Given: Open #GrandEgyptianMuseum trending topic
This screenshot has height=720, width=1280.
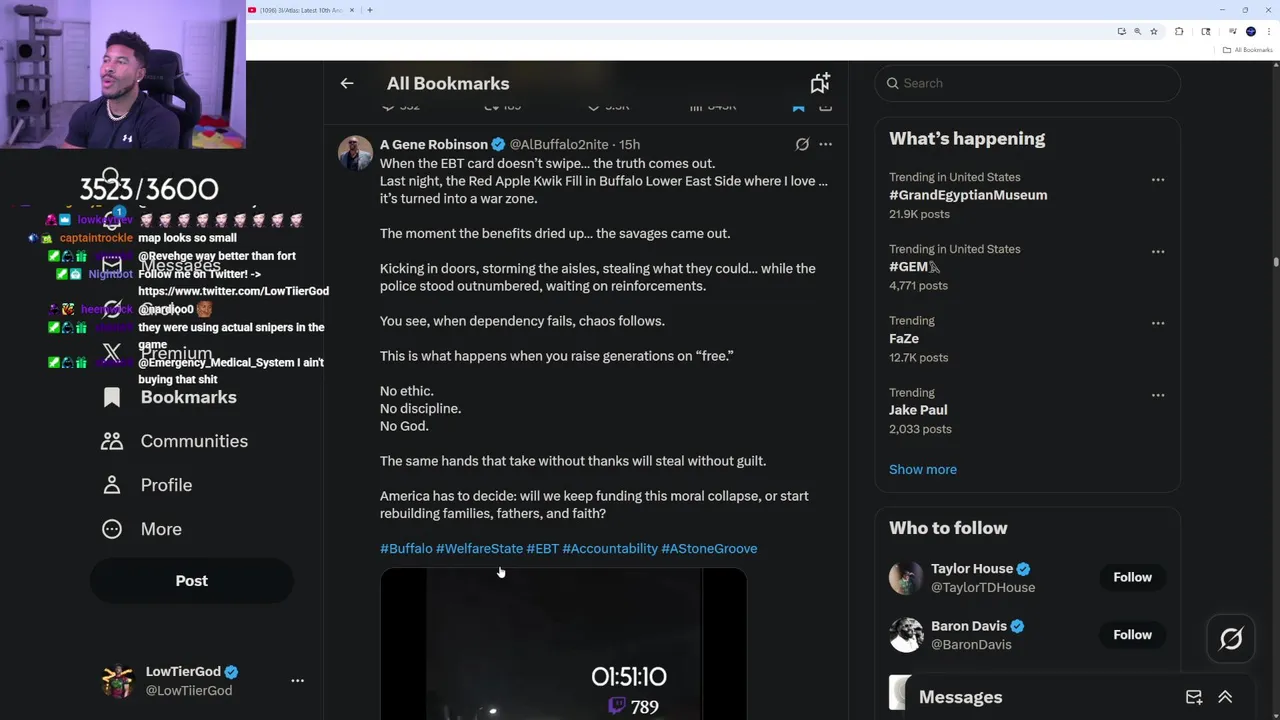Looking at the screenshot, I should click(968, 195).
